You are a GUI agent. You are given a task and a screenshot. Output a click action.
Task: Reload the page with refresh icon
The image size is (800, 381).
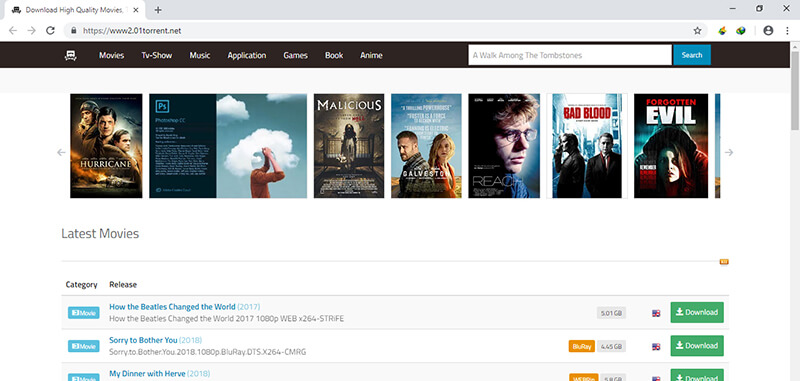(x=50, y=31)
